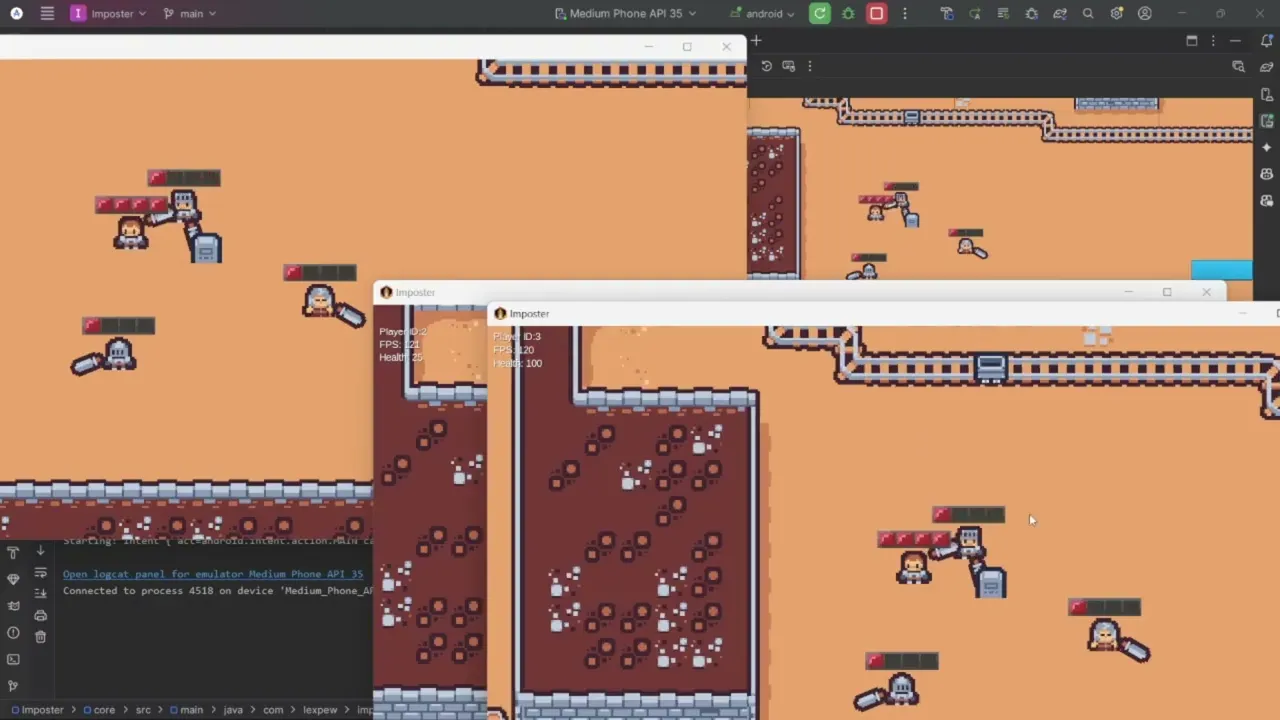Click core breadcrumb in navigation bar
The image size is (1280, 720).
(x=99, y=710)
